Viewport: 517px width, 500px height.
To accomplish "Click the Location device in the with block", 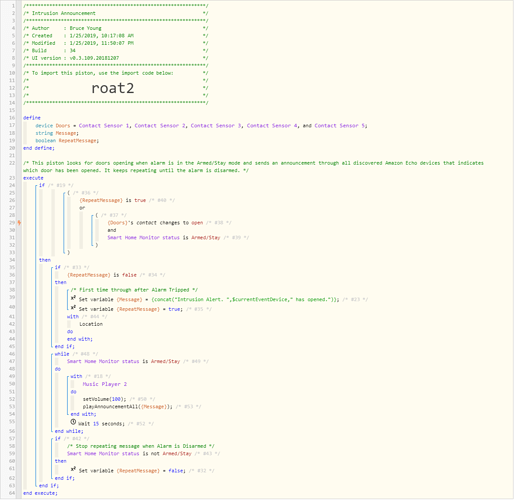I will pyautogui.click(x=91, y=324).
